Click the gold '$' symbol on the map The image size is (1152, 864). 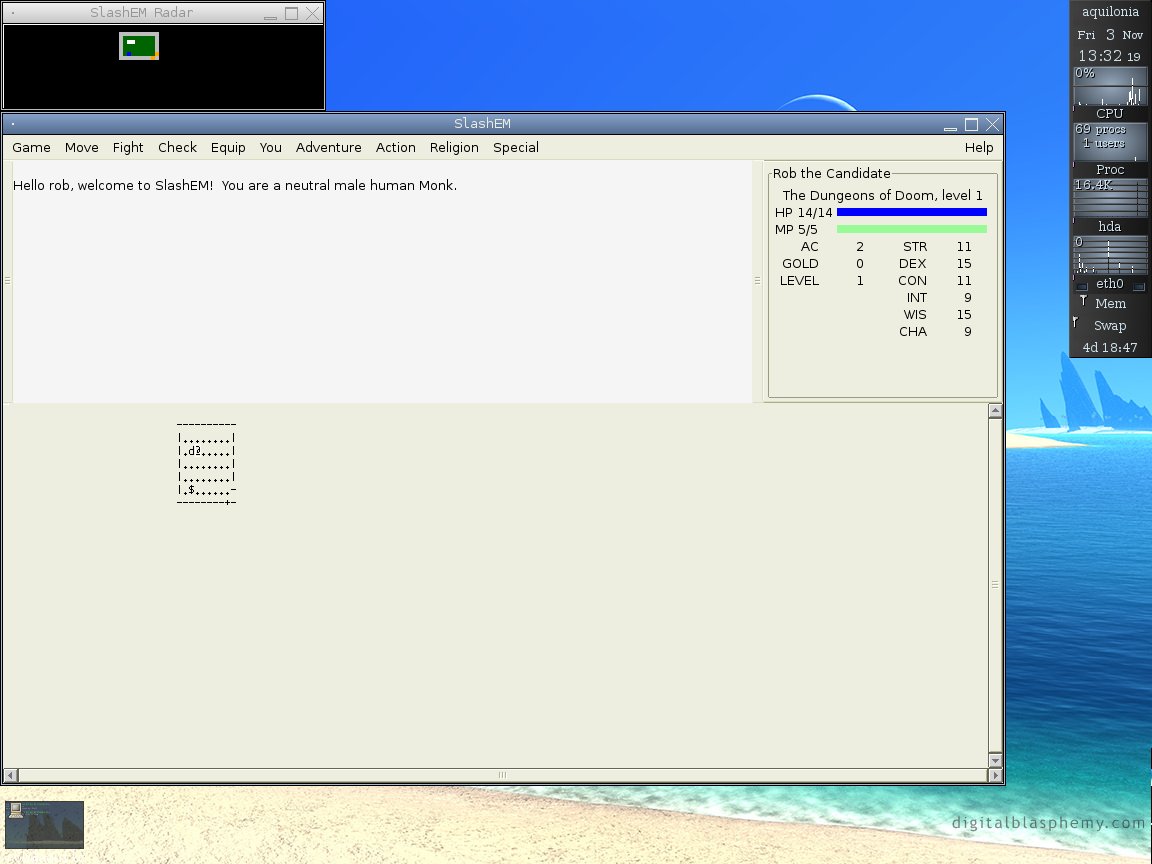point(190,489)
